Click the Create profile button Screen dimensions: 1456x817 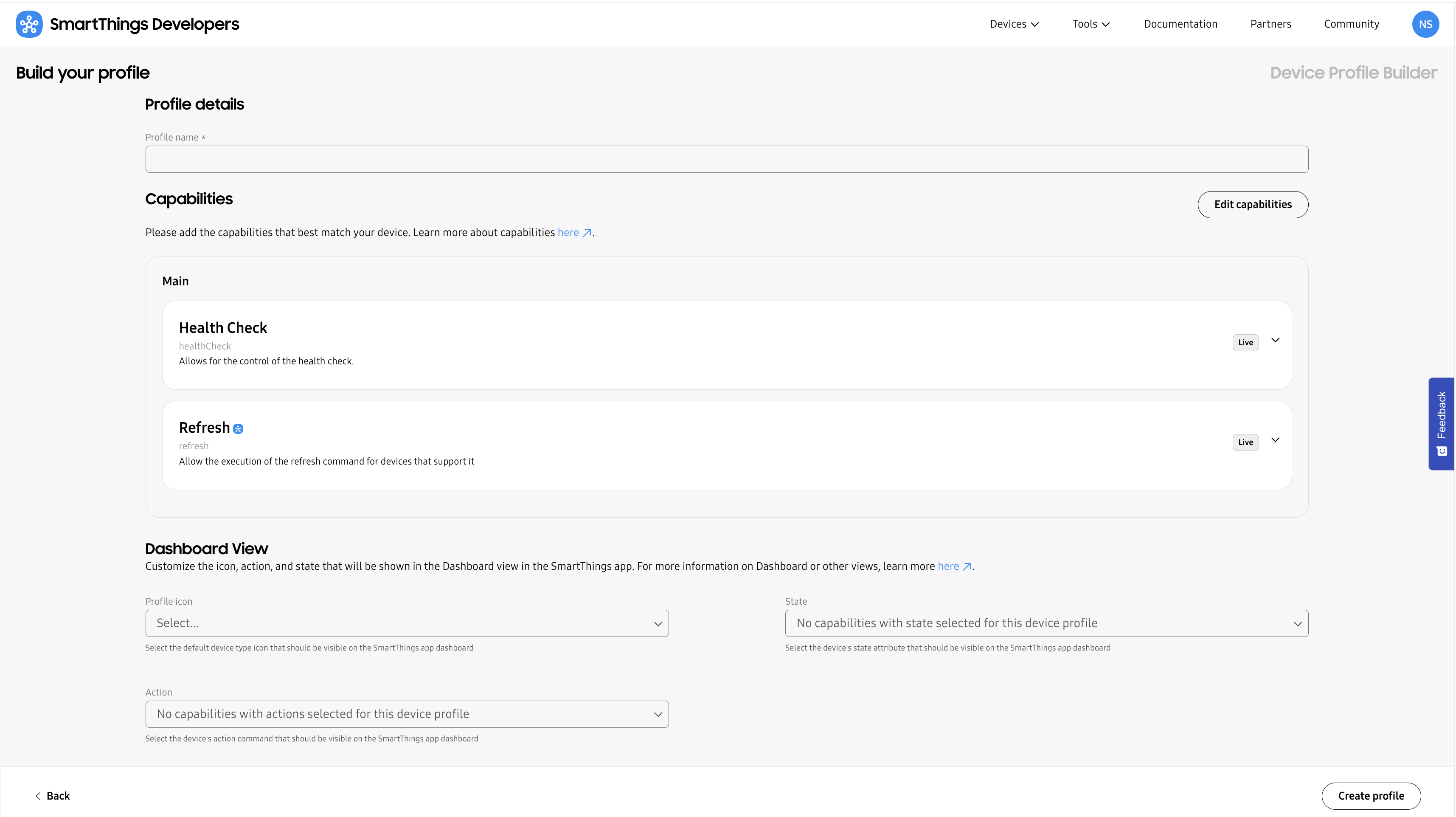click(x=1371, y=795)
